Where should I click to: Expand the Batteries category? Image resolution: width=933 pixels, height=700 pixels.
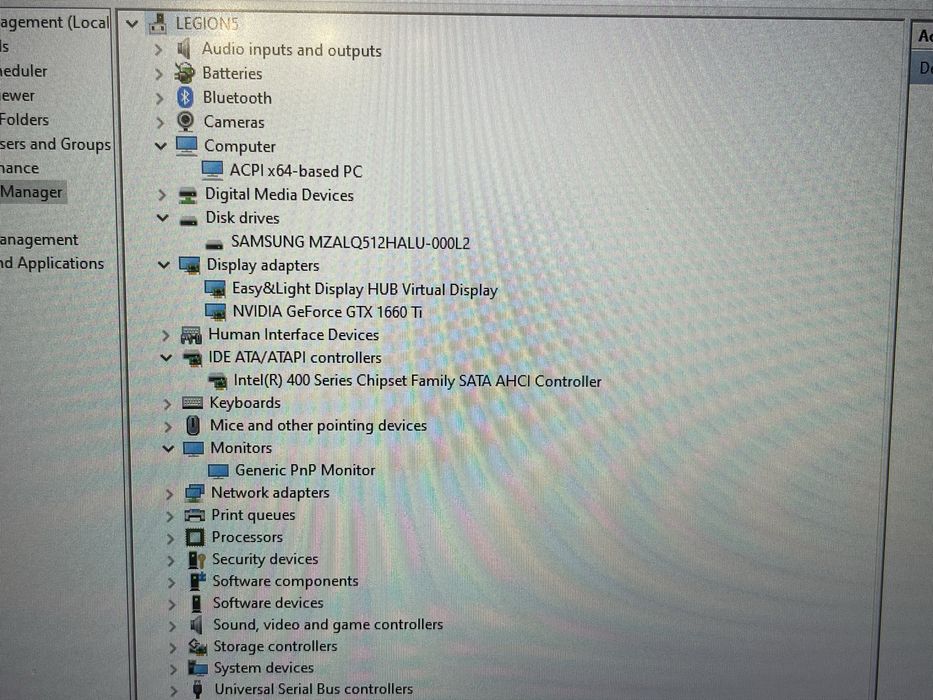[159, 74]
